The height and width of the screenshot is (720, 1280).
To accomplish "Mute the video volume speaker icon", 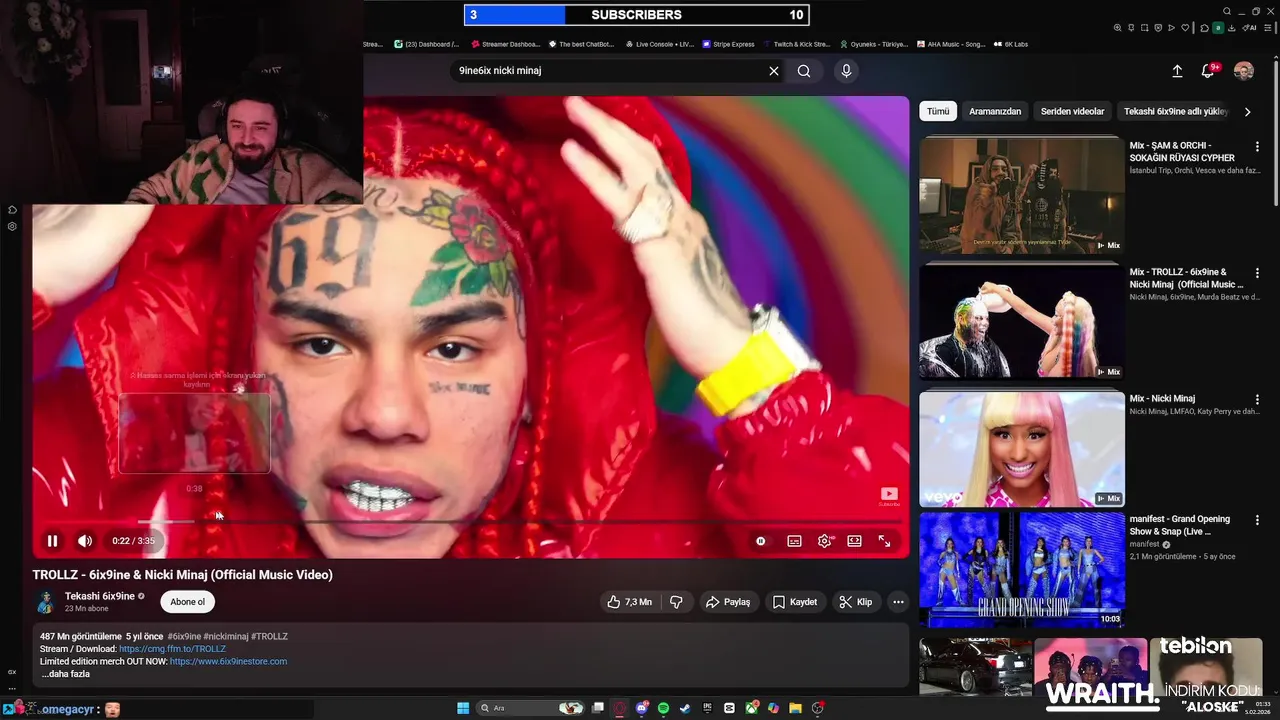I will pos(85,541).
